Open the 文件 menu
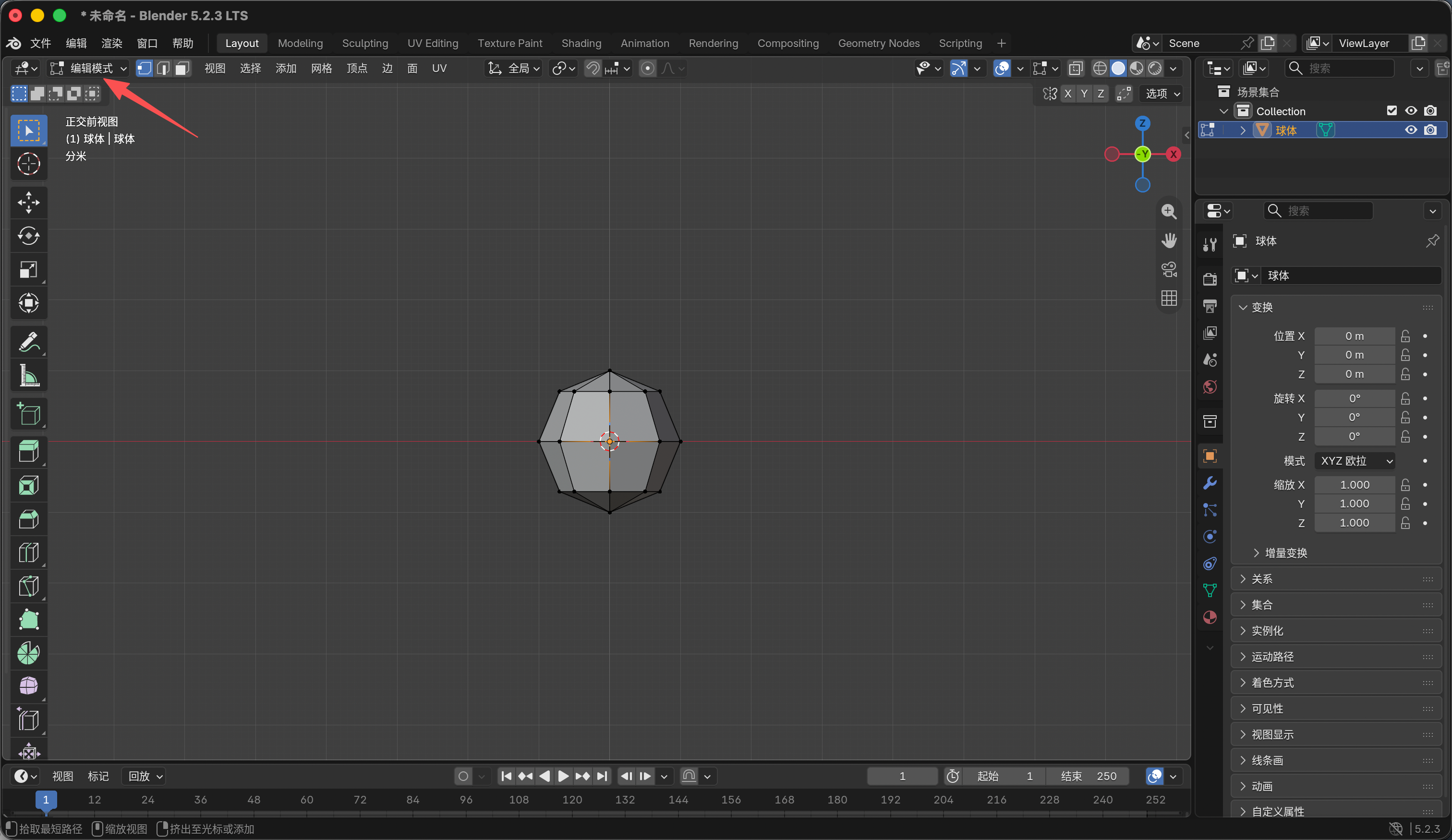Image resolution: width=1452 pixels, height=840 pixels. click(40, 43)
